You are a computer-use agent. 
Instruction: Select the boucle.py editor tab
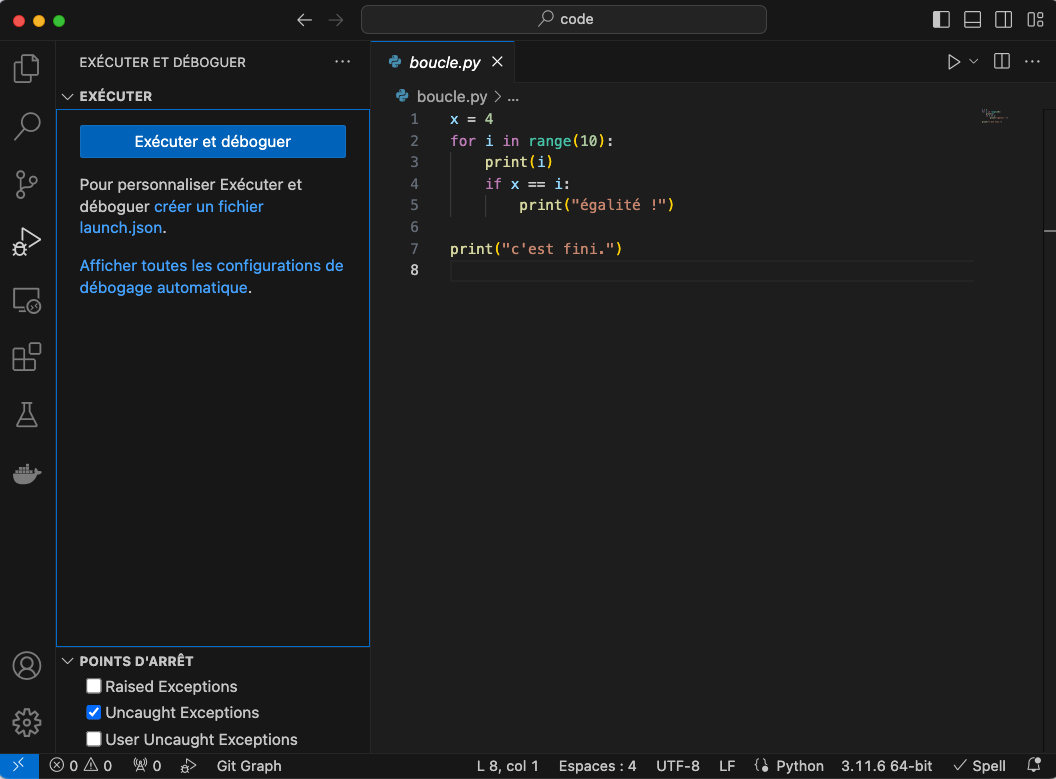point(444,62)
